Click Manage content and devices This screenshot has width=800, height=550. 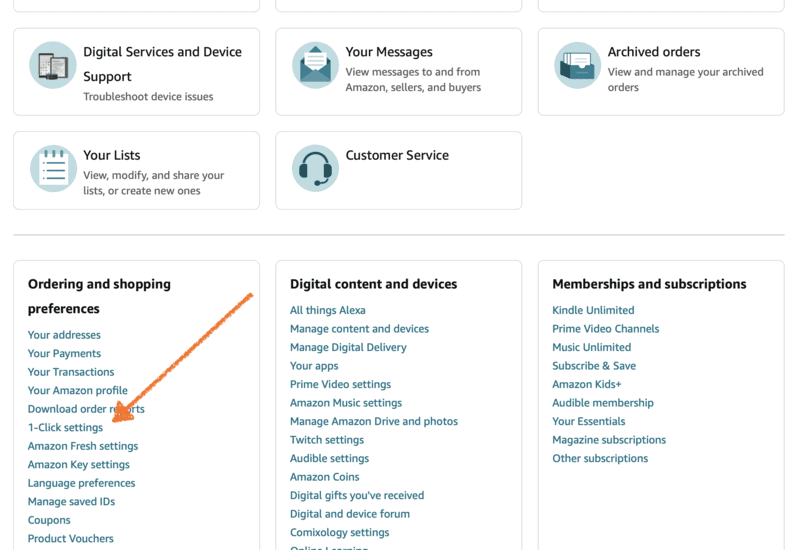pos(359,329)
